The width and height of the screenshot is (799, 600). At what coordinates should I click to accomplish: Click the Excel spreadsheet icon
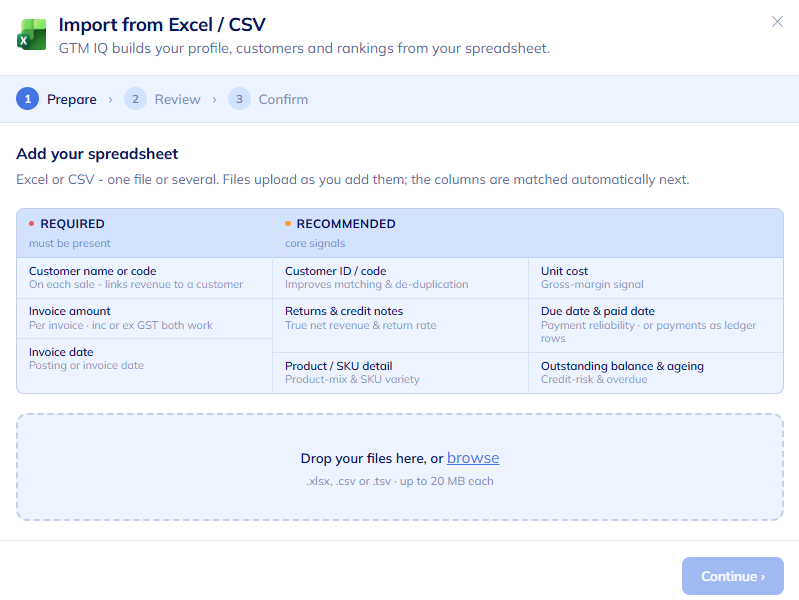click(32, 35)
